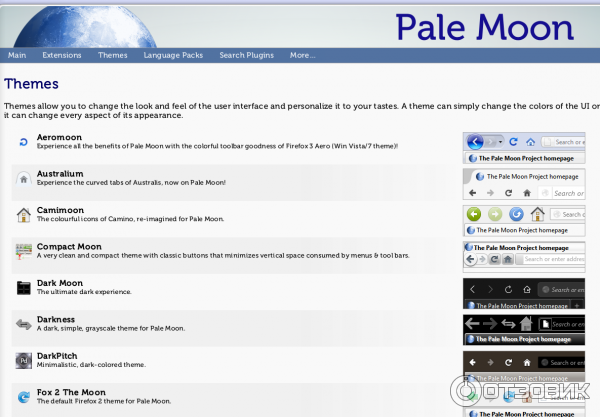Viewport: 600px width, 417px height.
Task: Select the Dark Moon folder icon
Action: coord(23,288)
